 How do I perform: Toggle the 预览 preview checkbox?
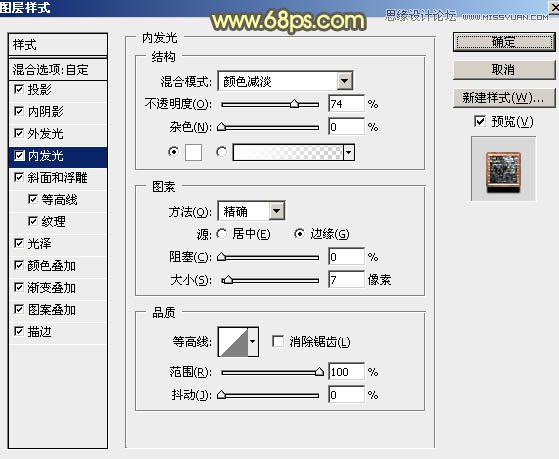pyautogui.click(x=480, y=121)
